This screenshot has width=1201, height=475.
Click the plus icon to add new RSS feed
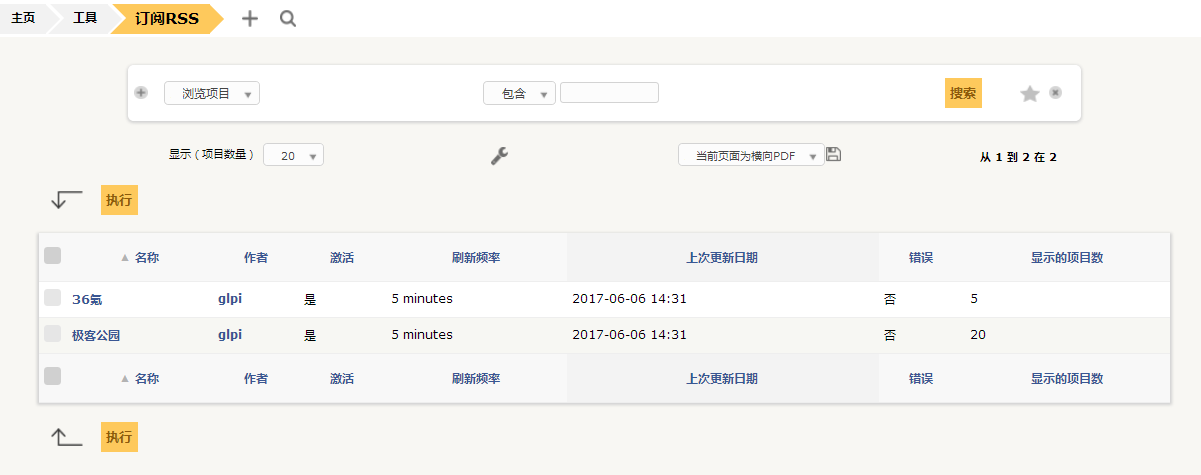pyautogui.click(x=250, y=18)
